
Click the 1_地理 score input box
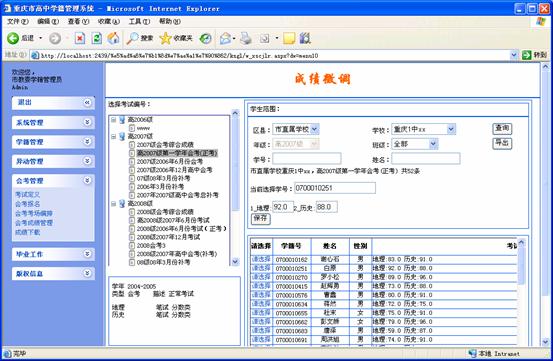coord(283,207)
